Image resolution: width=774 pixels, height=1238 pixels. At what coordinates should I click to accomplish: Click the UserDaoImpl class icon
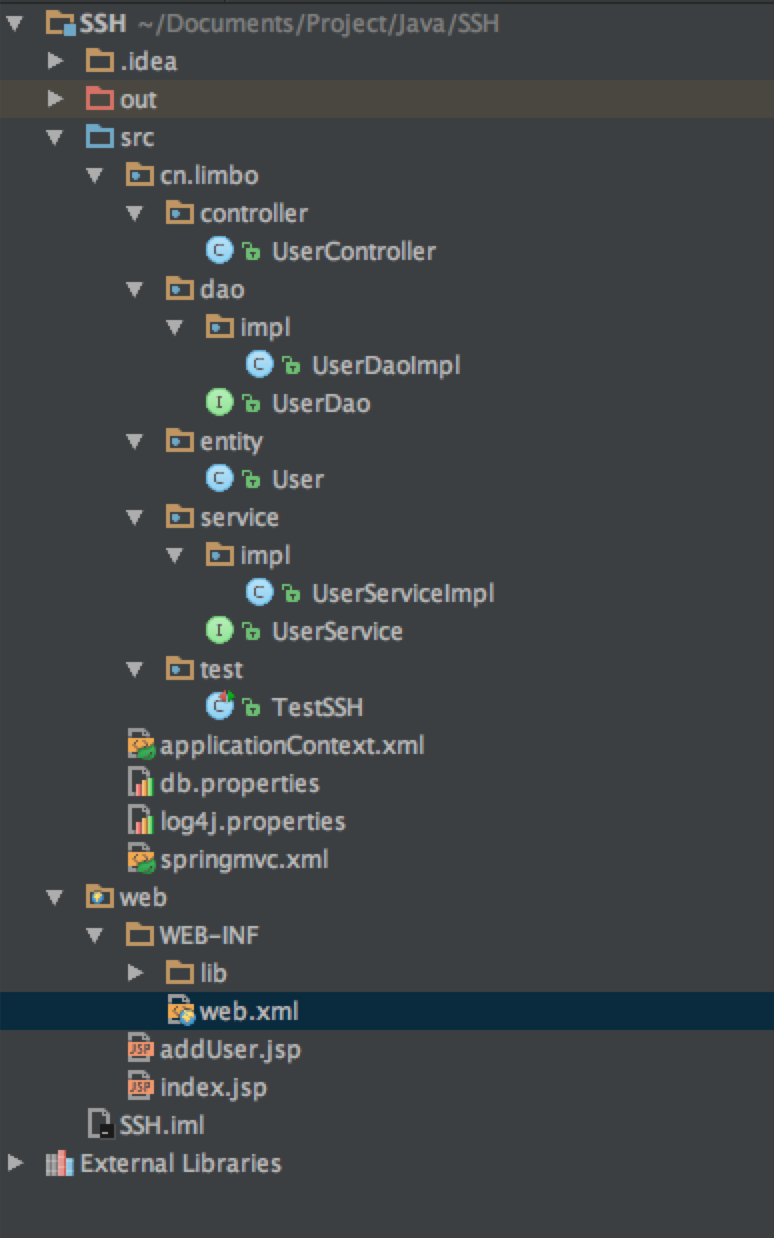(x=259, y=365)
